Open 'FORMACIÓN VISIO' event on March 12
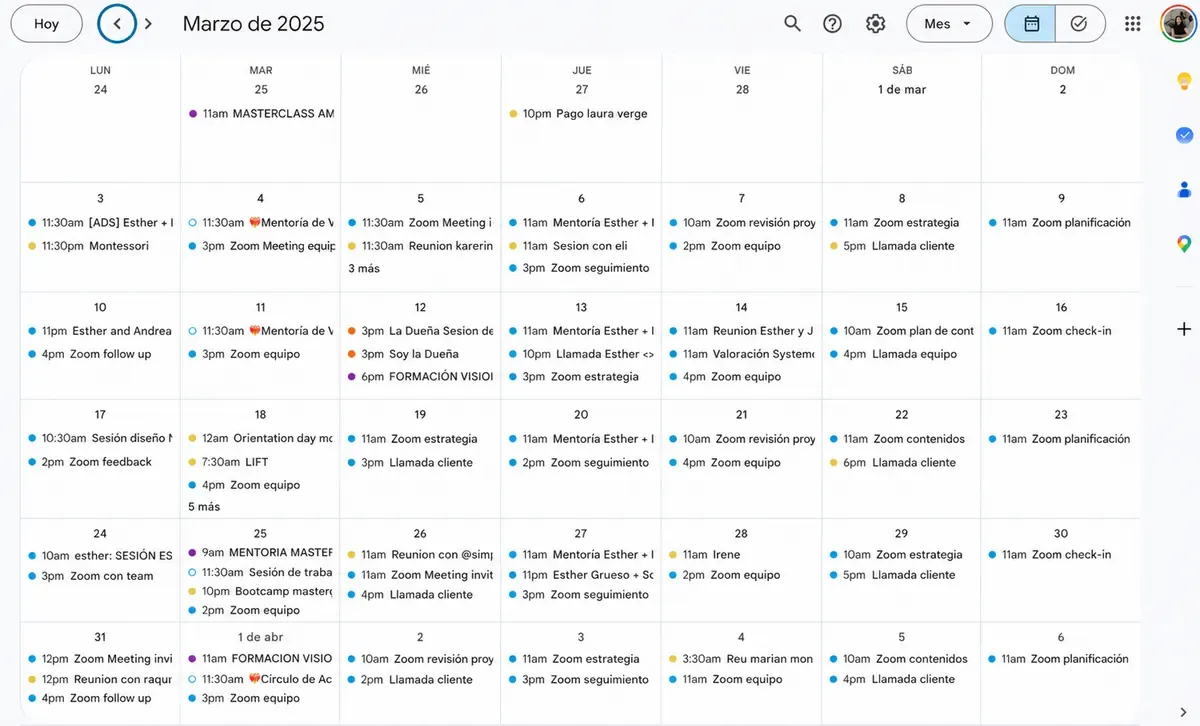The width and height of the screenshot is (1200, 726). tap(421, 377)
